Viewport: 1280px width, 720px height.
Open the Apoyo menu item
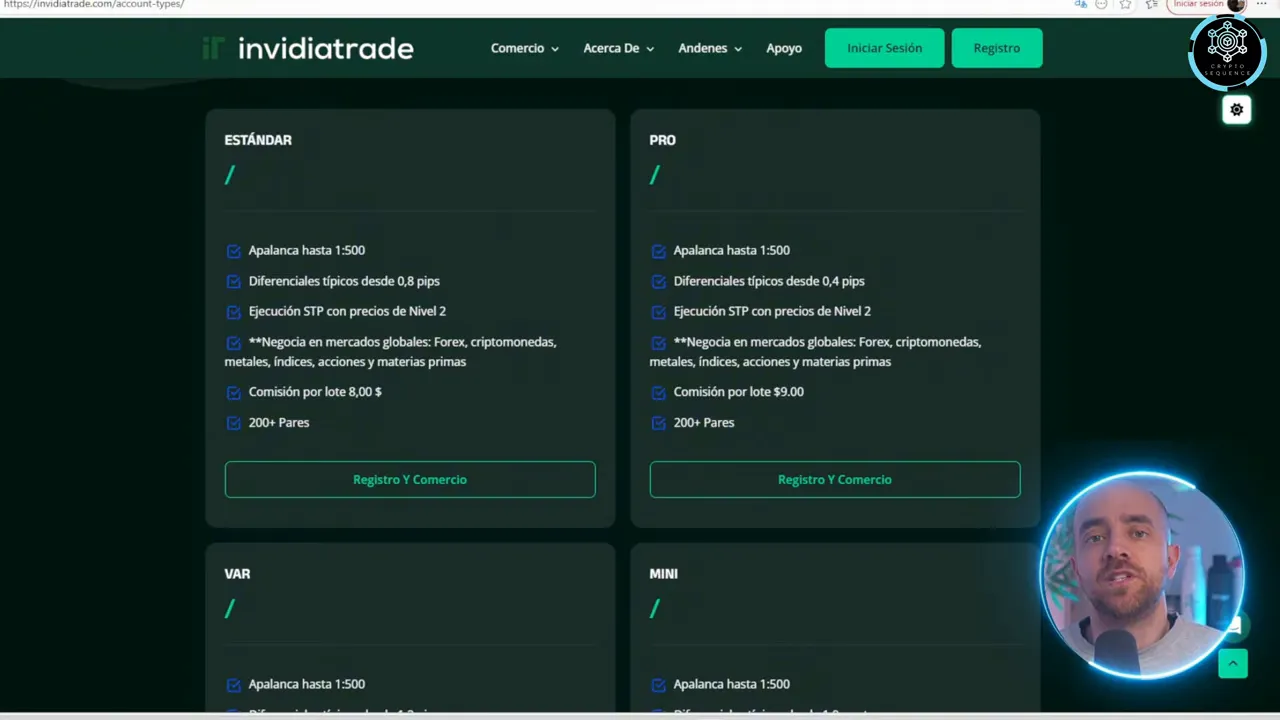(784, 48)
